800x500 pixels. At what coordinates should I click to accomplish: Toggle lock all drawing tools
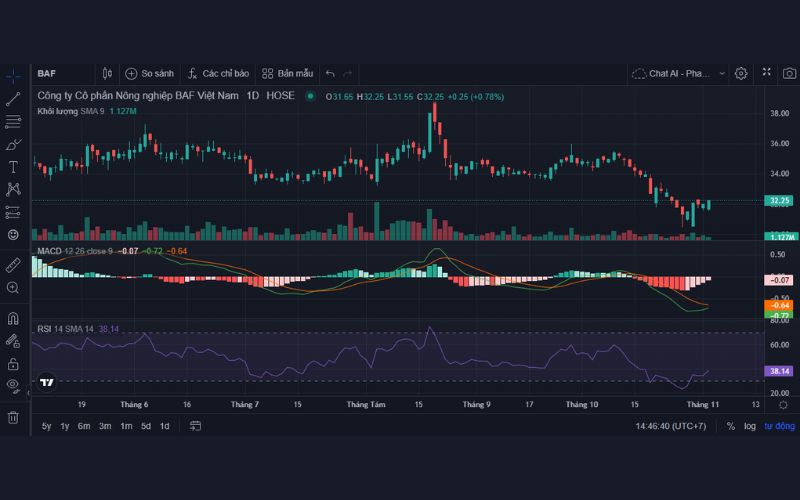click(13, 364)
